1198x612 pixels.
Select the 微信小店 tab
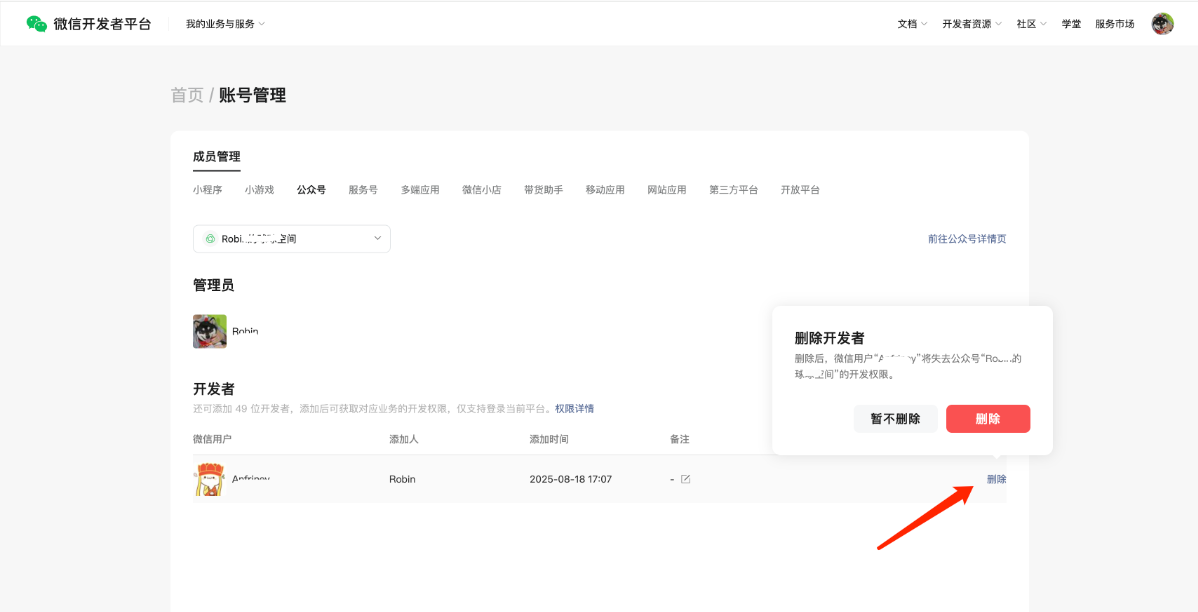481,190
